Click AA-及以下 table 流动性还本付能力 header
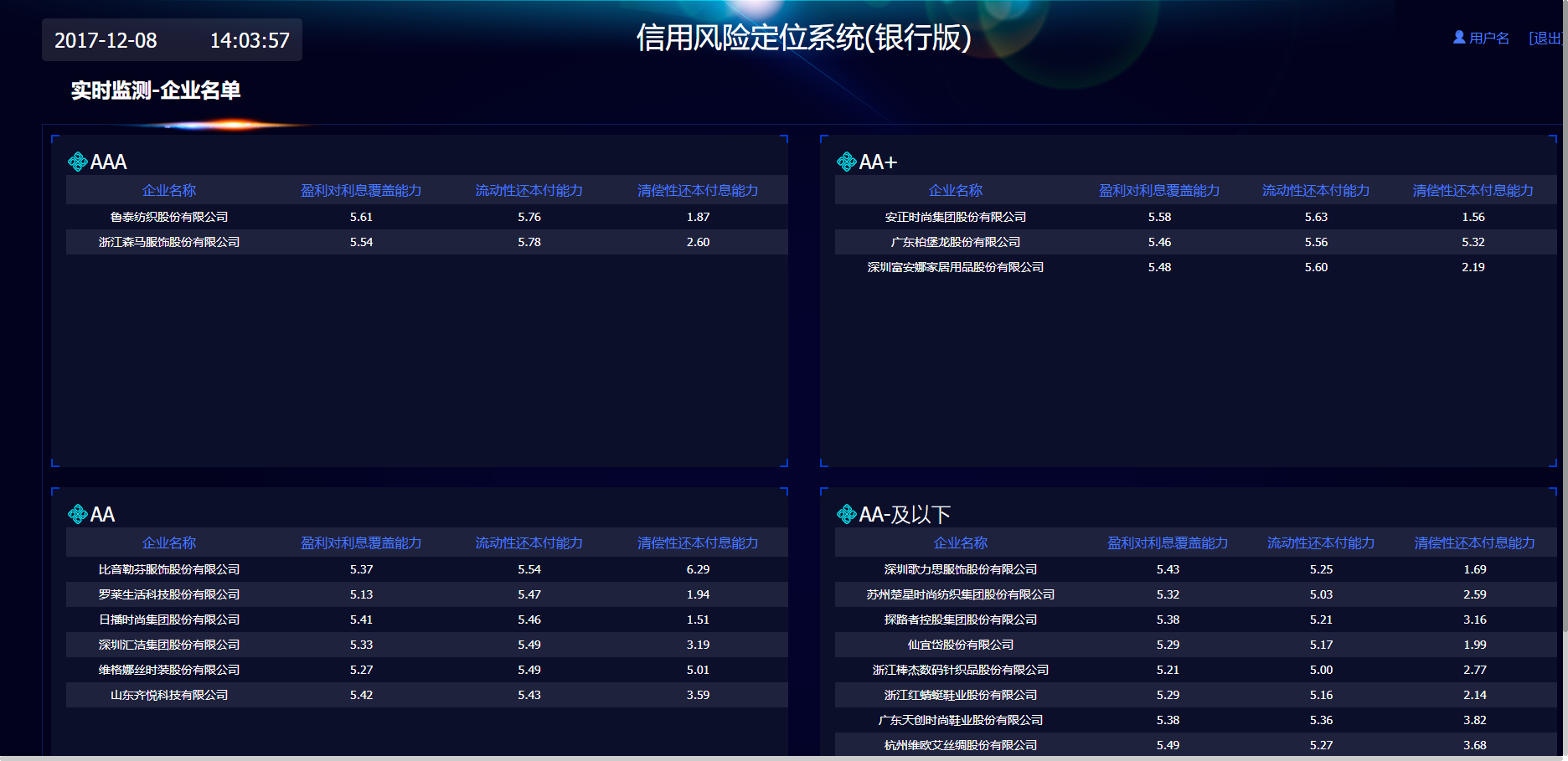 point(1321,543)
